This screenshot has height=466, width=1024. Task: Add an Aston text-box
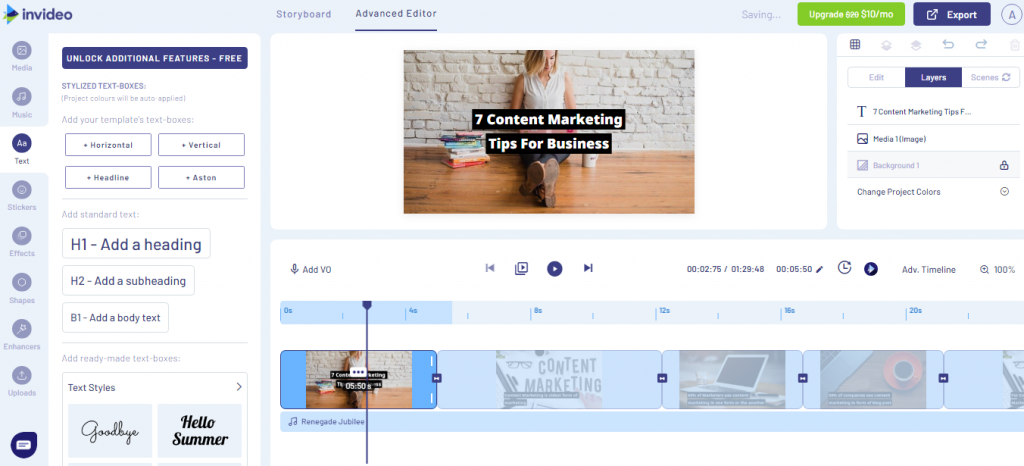pos(201,178)
